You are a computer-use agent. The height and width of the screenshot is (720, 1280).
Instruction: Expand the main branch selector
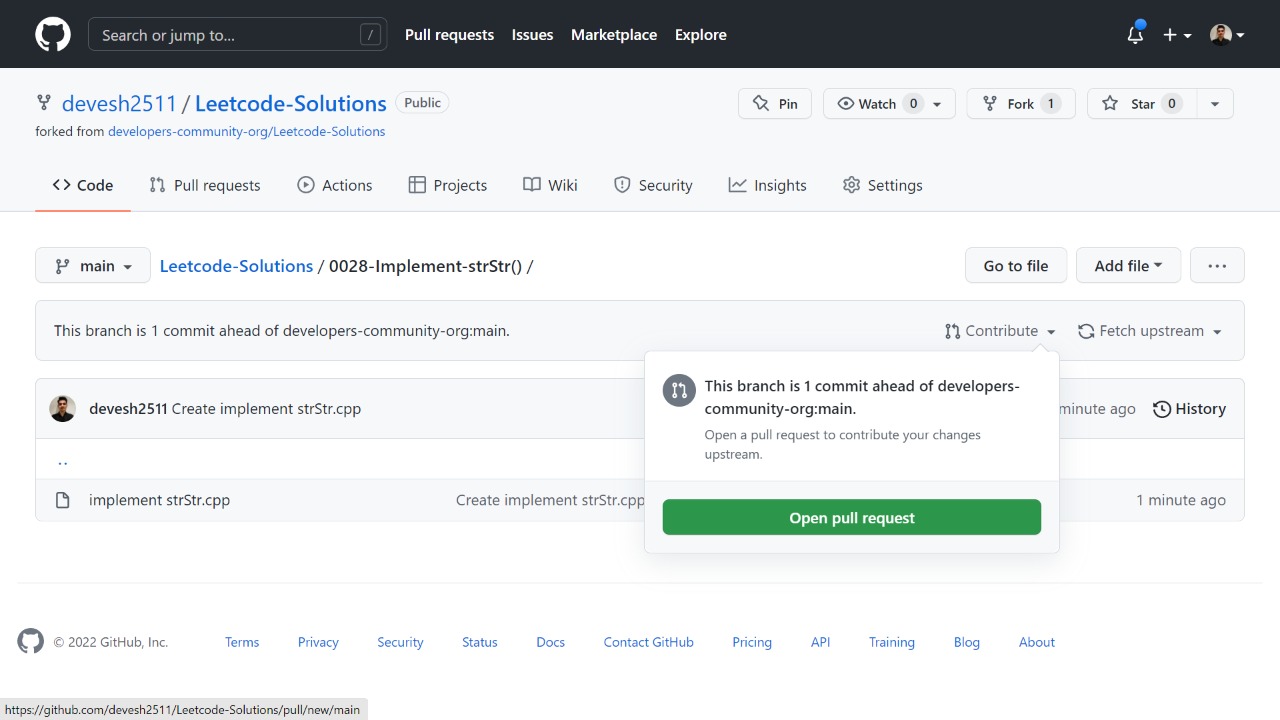point(93,266)
